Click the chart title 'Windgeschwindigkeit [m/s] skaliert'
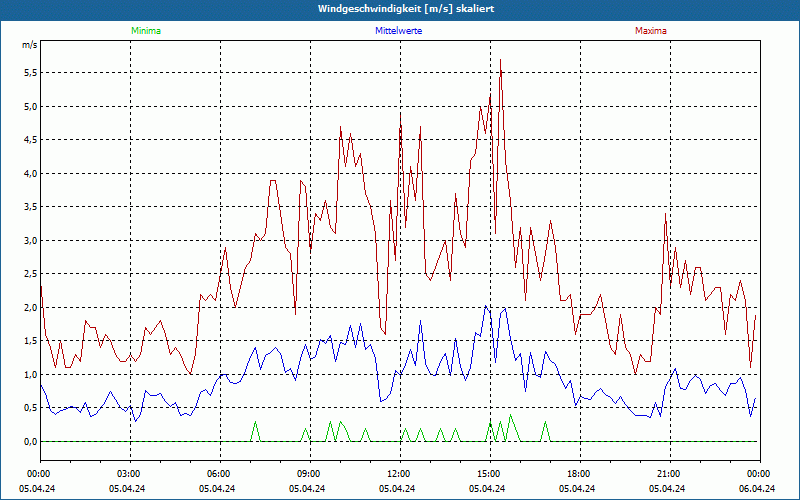 (x=406, y=9)
